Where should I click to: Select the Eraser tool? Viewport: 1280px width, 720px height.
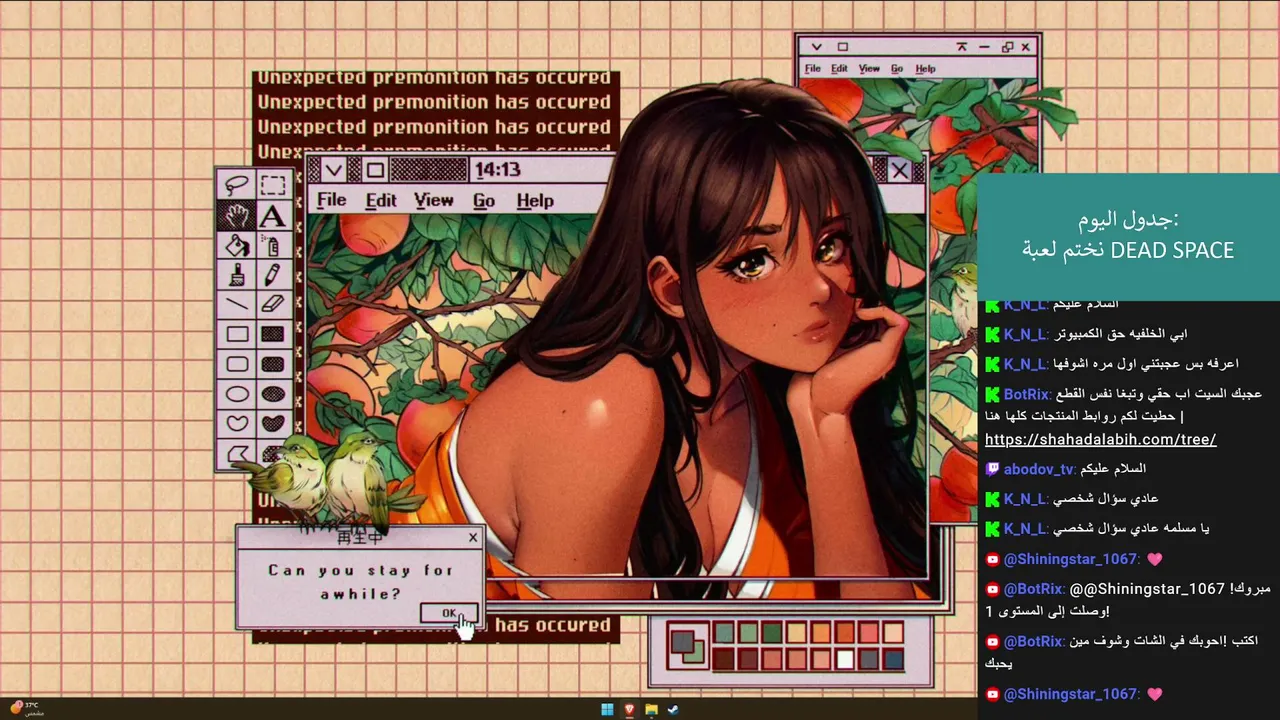(x=272, y=304)
